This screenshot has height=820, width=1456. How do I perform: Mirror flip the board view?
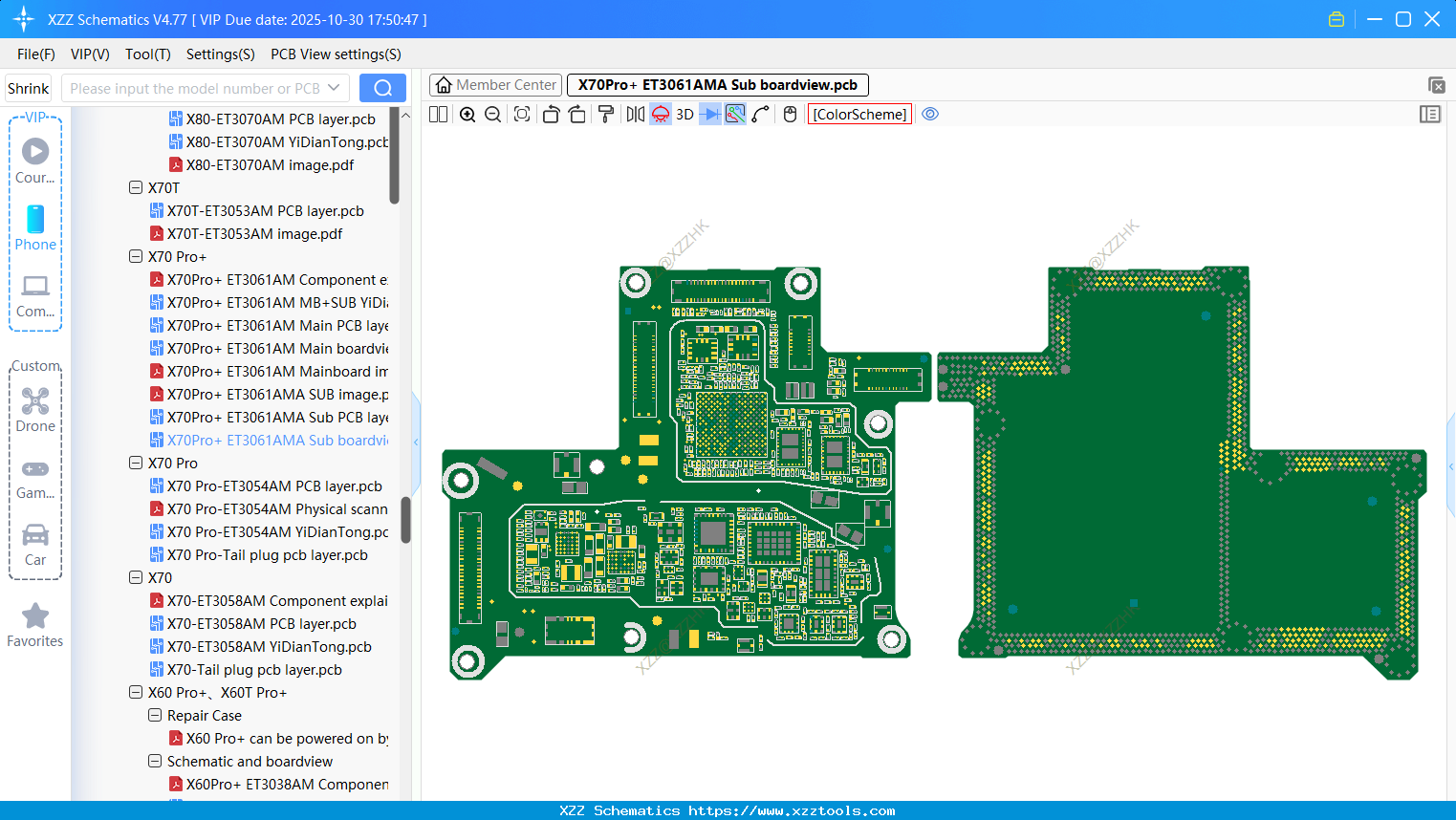point(635,115)
